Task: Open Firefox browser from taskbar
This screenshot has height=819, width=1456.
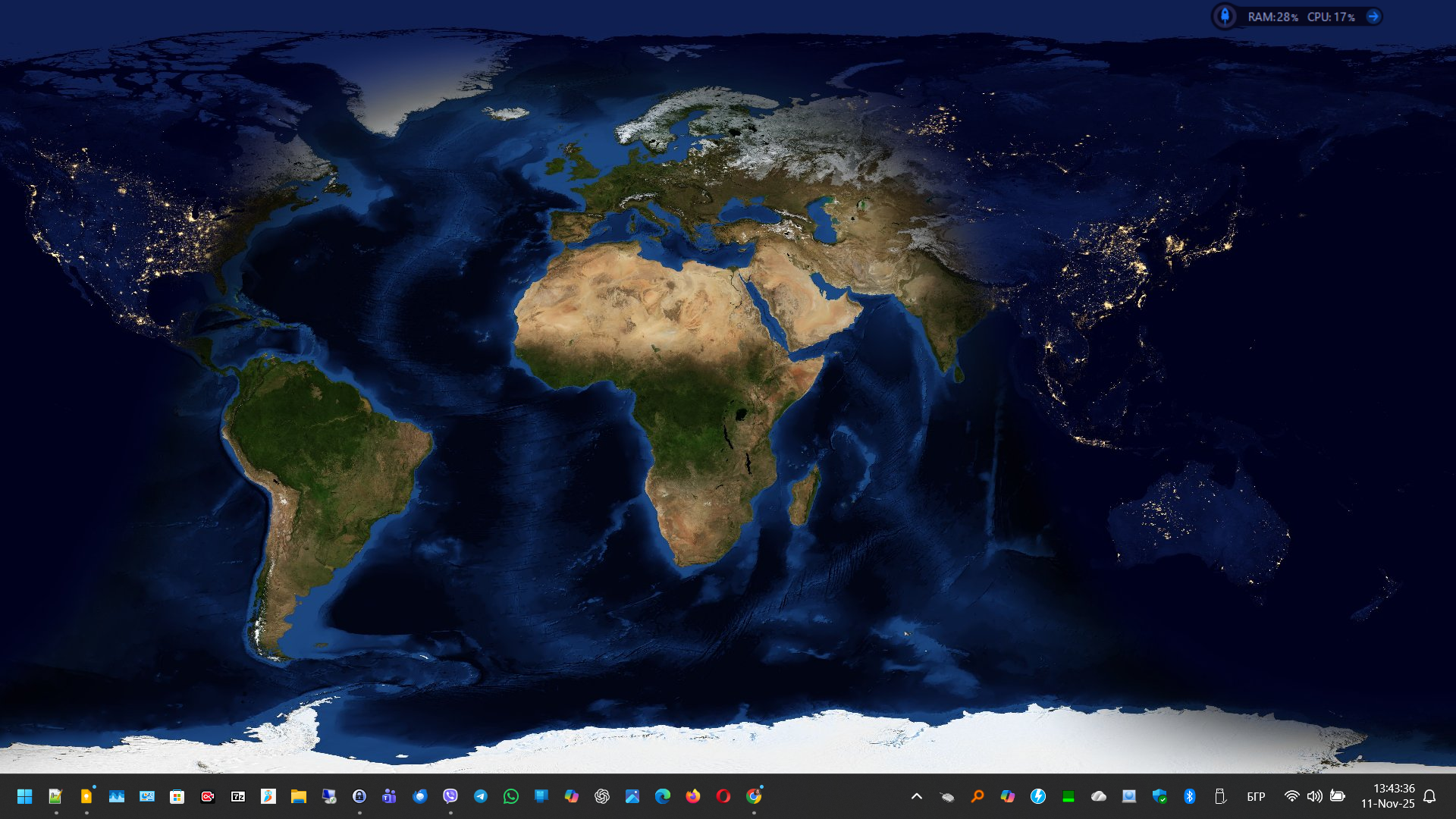Action: pyautogui.click(x=693, y=796)
